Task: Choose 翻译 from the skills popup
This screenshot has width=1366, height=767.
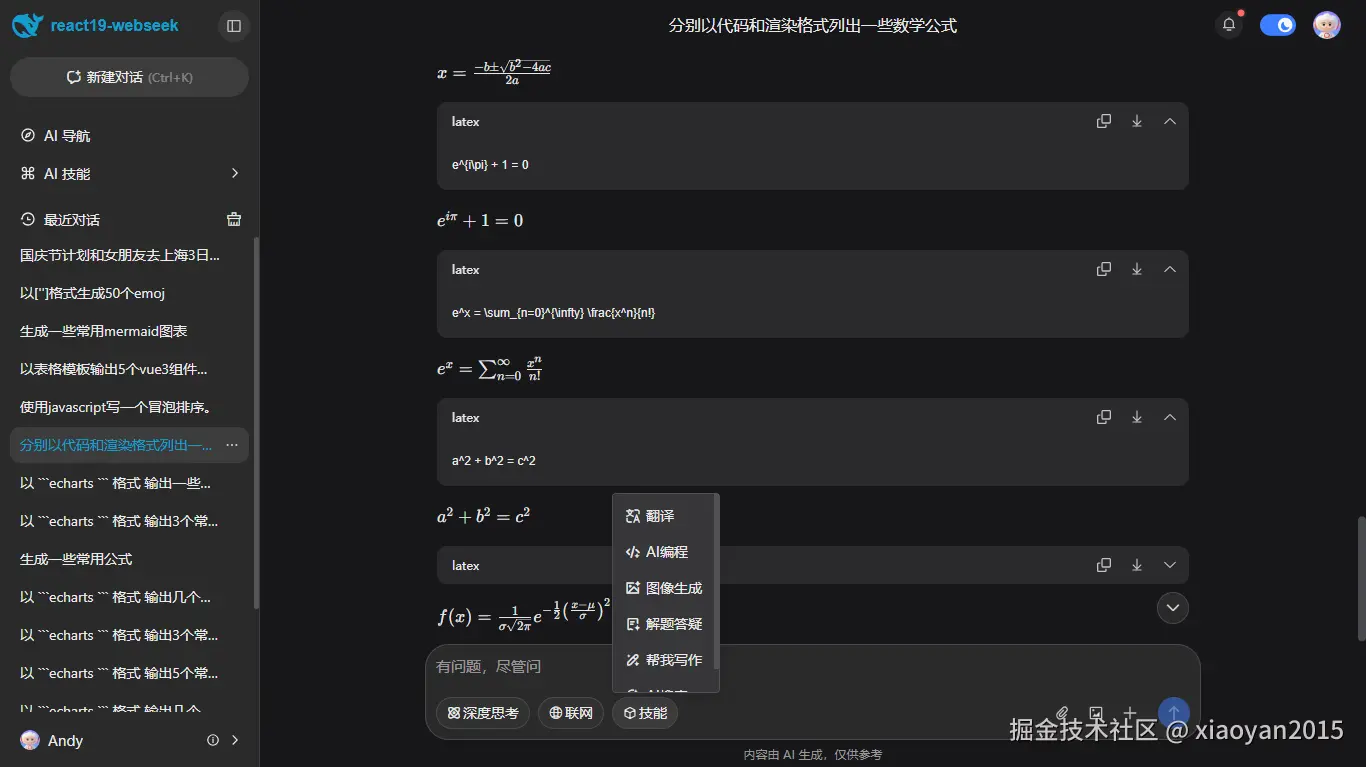Action: (664, 516)
